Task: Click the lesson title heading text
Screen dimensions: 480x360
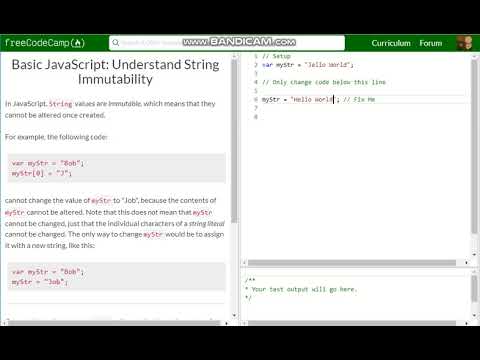Action: (x=115, y=72)
